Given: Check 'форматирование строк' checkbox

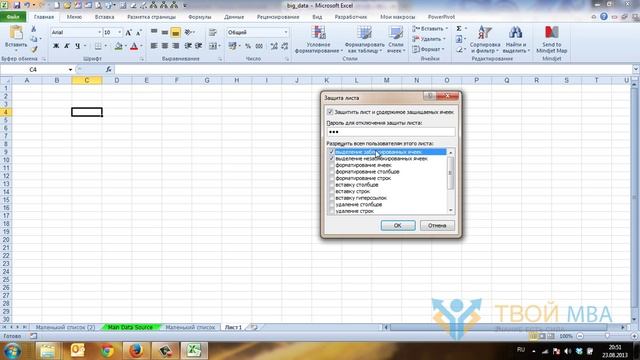Looking at the screenshot, I should point(331,178).
